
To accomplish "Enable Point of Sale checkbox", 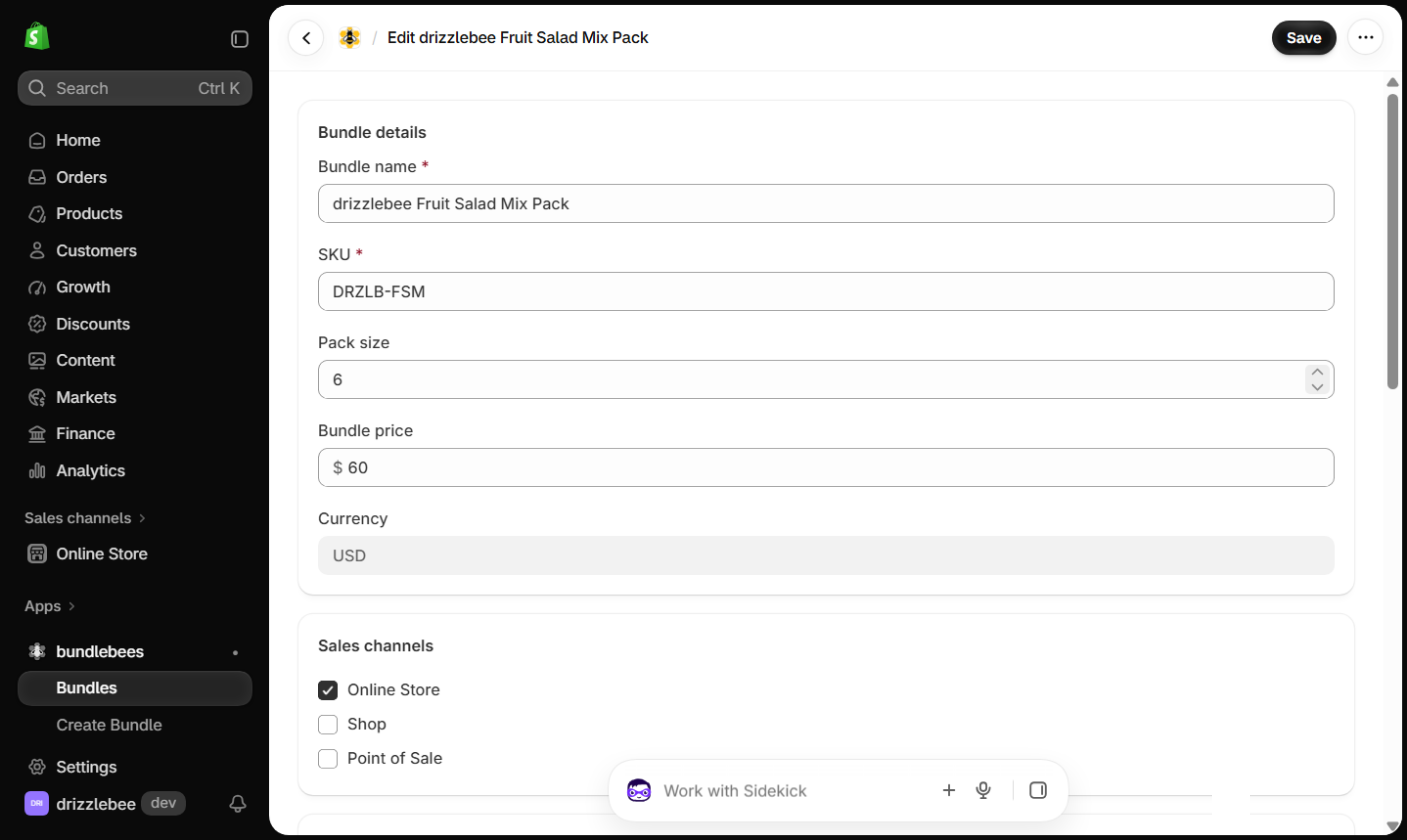I will [328, 758].
